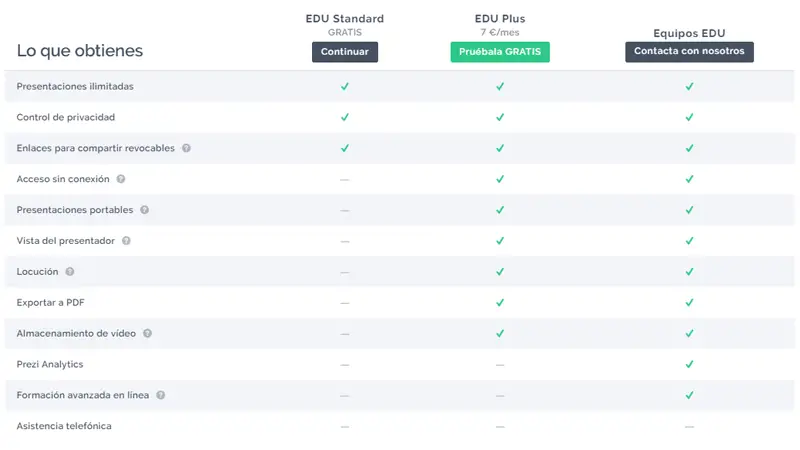
Task: Click Equipos EDU checkmark for Prezi Analytics
Action: 689,365
